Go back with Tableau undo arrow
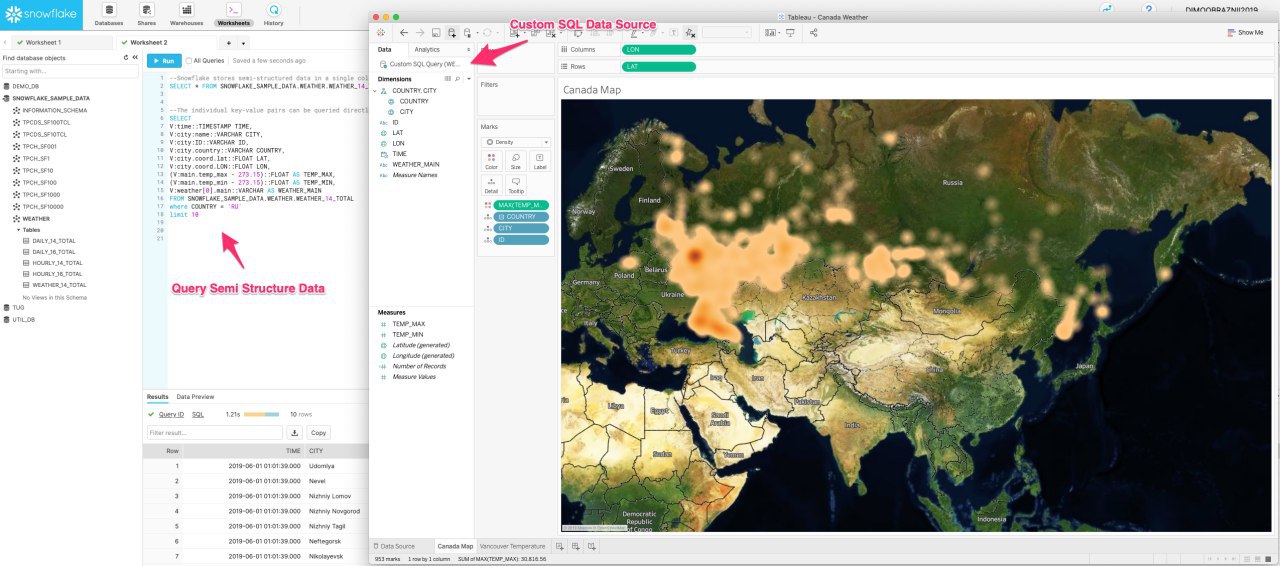The image size is (1280, 566). 404,33
